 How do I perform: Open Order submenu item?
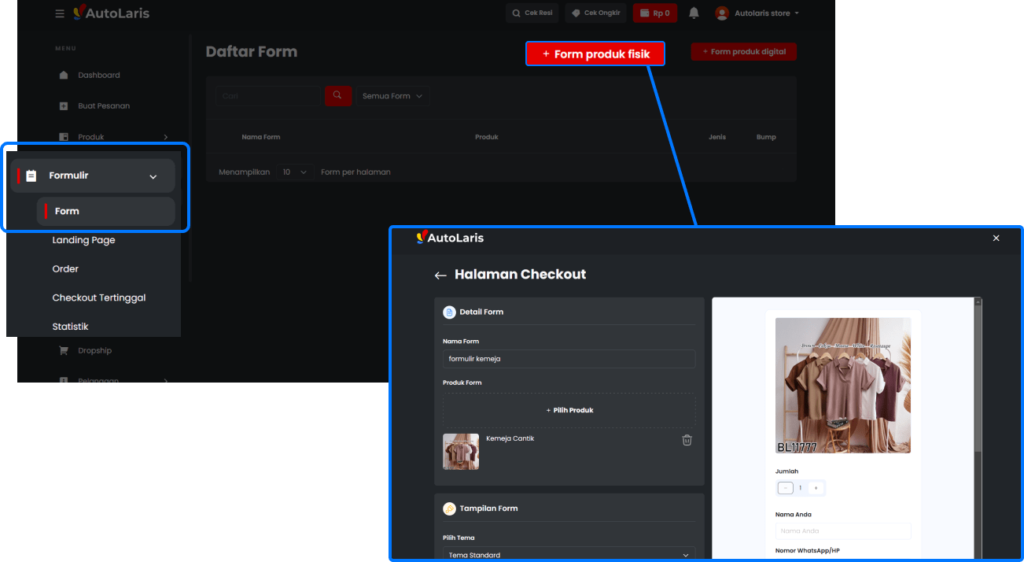pyautogui.click(x=65, y=269)
